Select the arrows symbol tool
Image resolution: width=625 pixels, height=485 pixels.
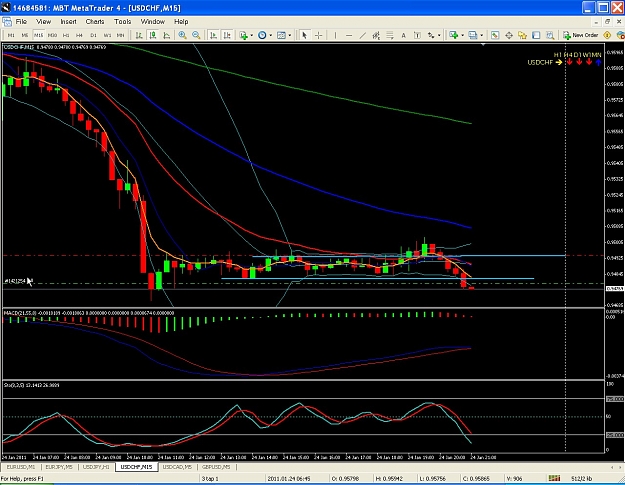[431, 35]
